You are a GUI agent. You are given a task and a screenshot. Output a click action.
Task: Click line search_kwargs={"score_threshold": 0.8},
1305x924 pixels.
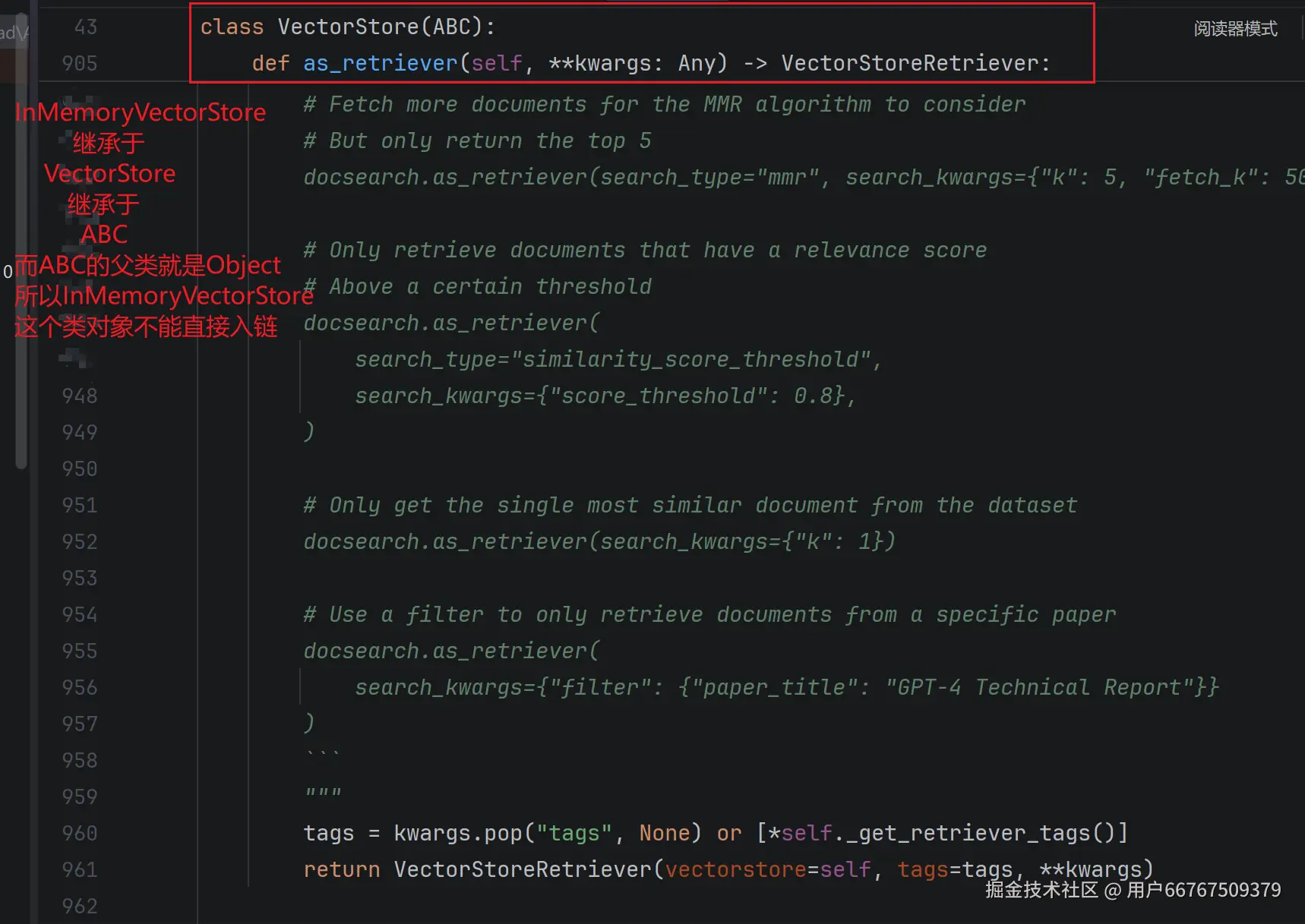(x=605, y=396)
